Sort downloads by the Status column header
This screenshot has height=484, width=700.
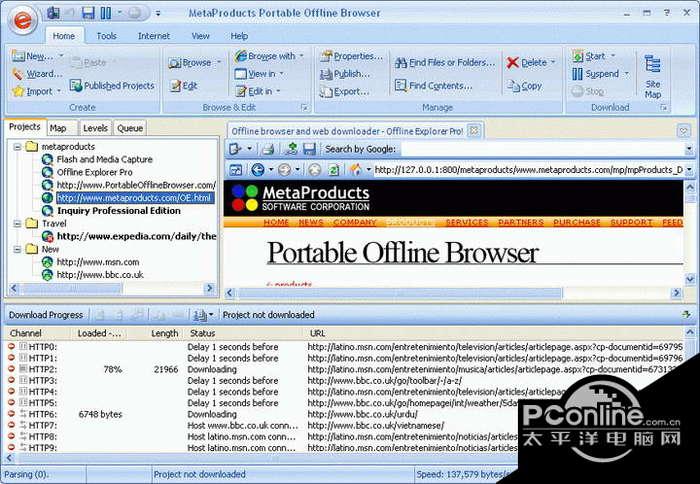[x=202, y=333]
